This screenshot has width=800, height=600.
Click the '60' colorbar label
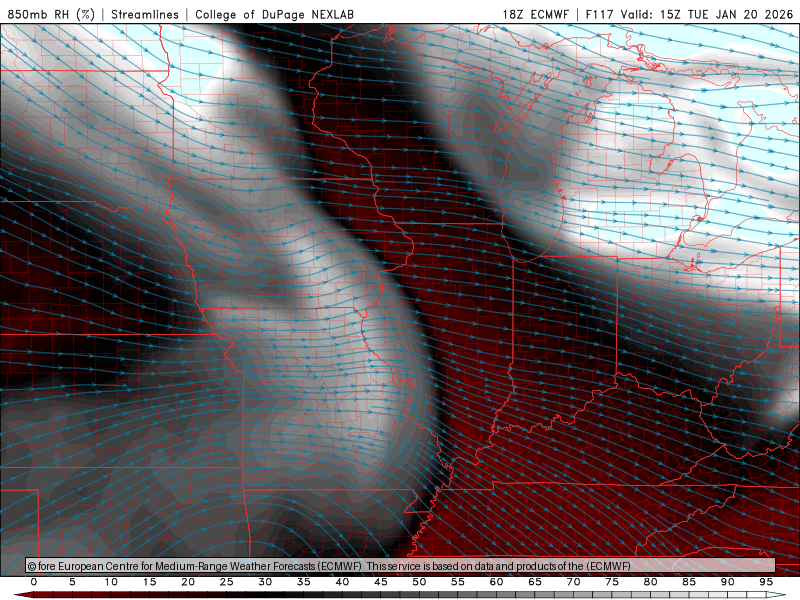(496, 582)
